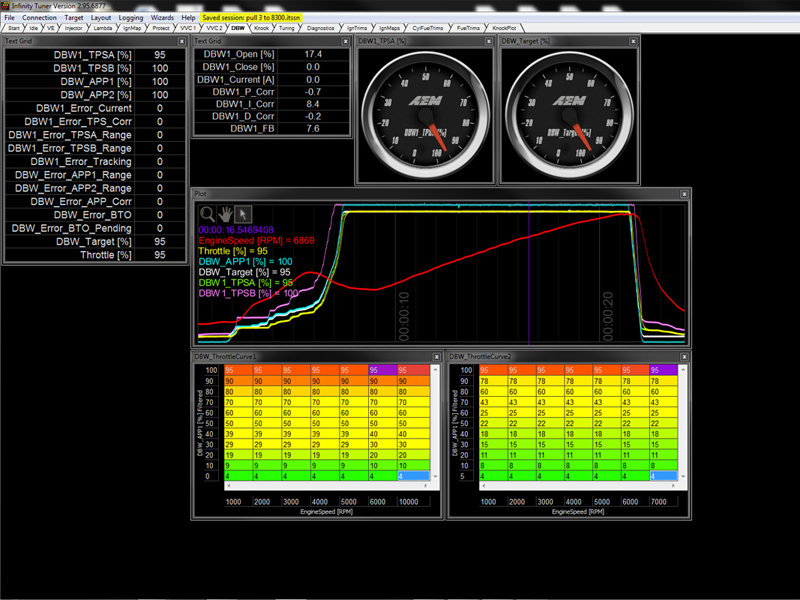Open the Target menu
This screenshot has height=600, width=800.
73,17
